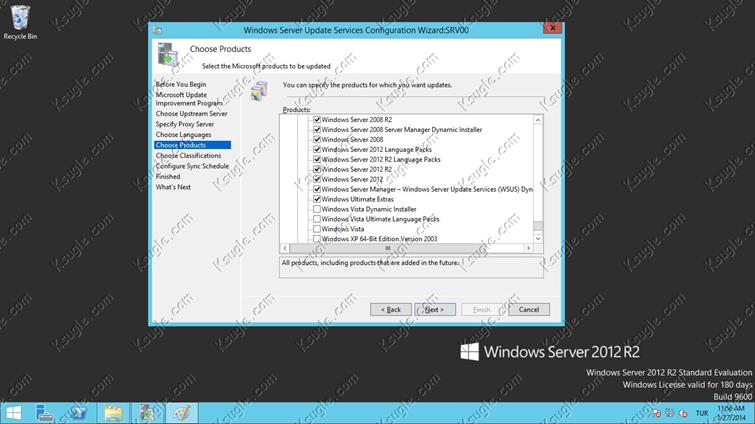Check Windows XP 64-Bit Edition Version 2003

[317, 239]
